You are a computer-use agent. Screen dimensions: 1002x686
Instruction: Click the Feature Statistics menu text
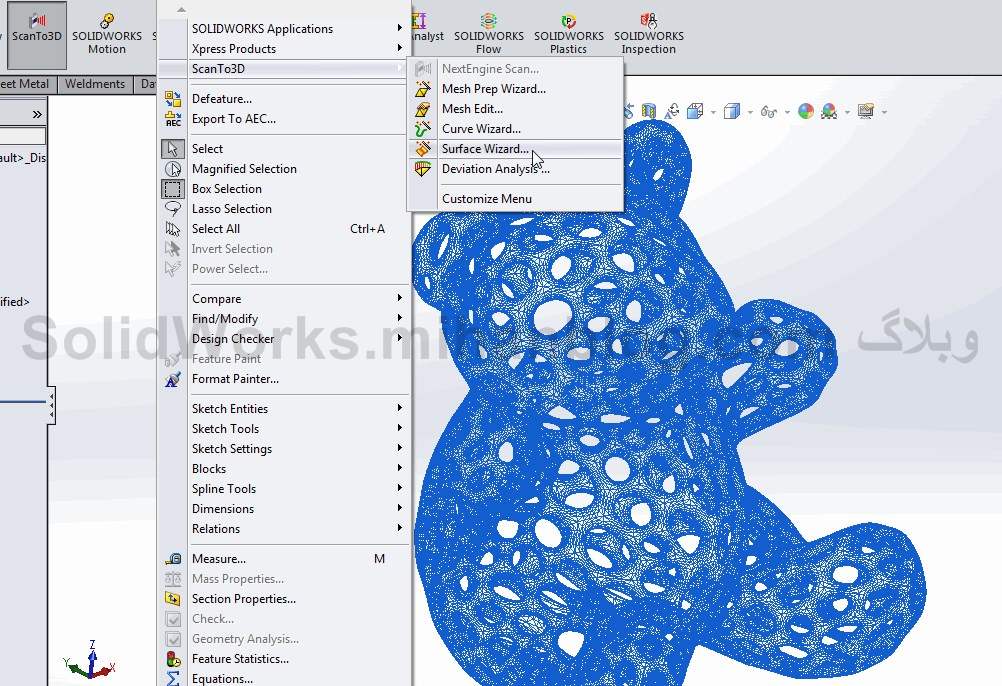pyautogui.click(x=240, y=659)
